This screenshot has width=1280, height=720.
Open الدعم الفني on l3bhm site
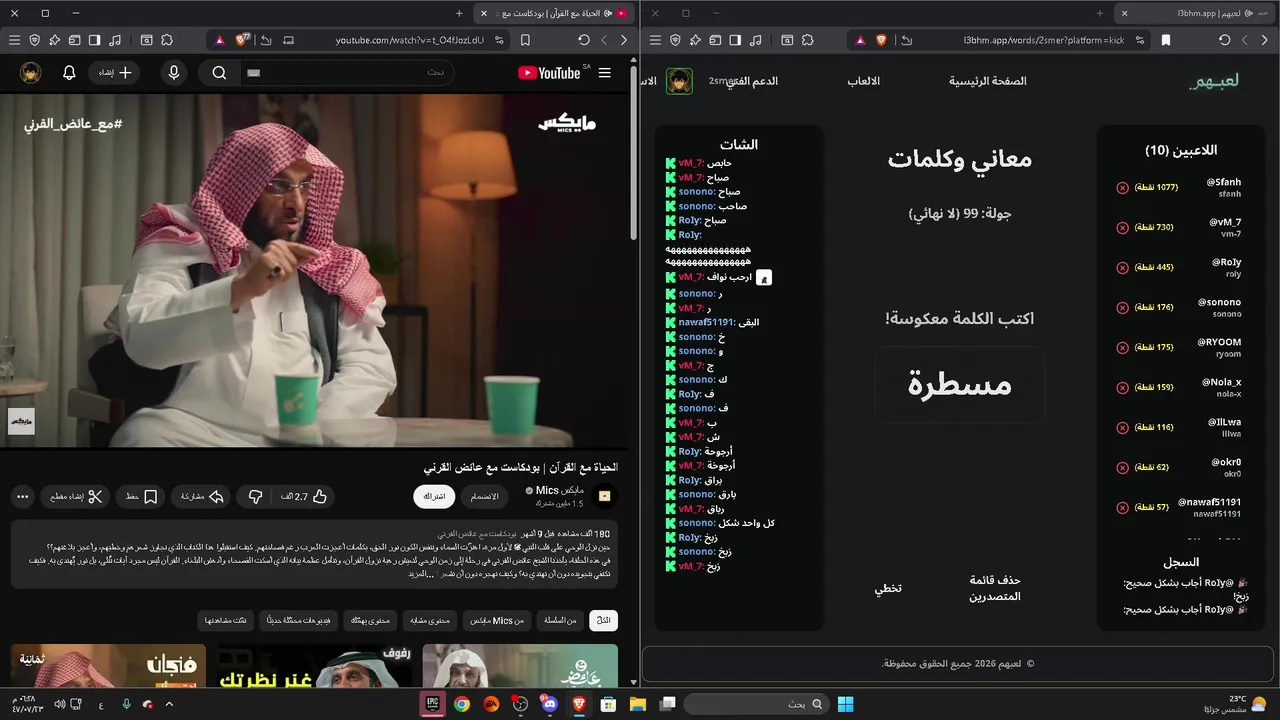752,81
